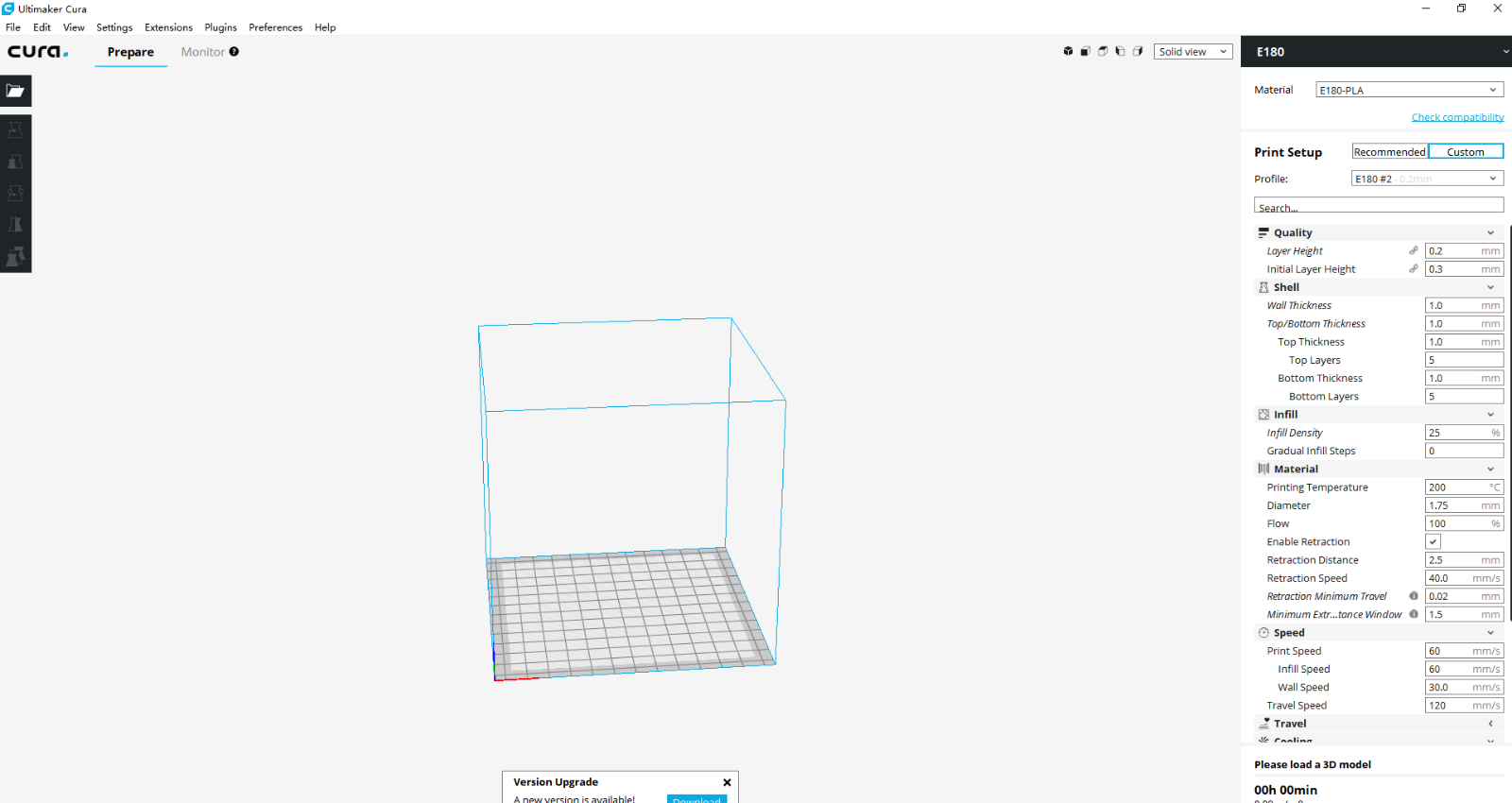Viewport: 1512px width, 803px height.
Task: Select the Mirror tool in left toolbar
Action: 15,225
